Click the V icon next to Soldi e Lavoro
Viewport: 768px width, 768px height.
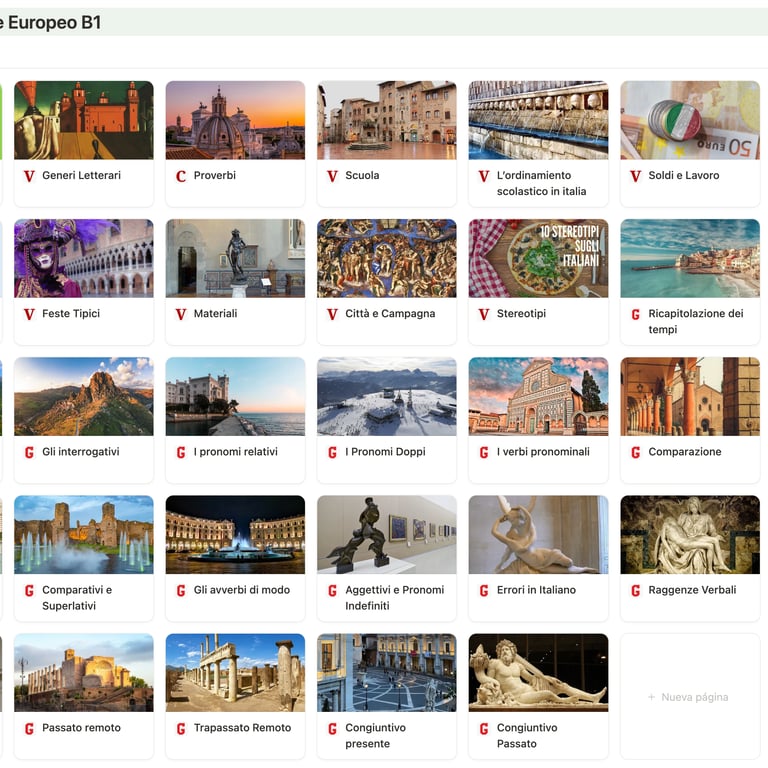[635, 176]
